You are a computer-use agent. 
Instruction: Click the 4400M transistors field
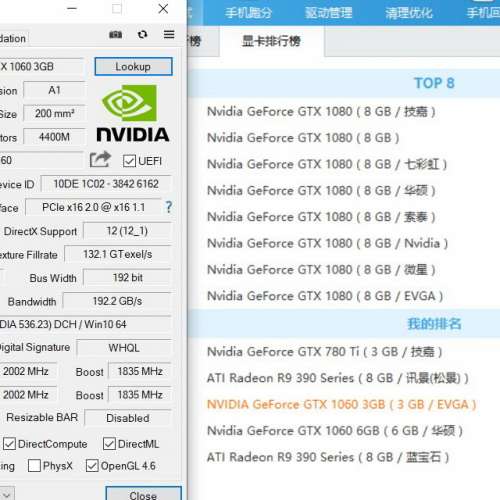[54, 137]
